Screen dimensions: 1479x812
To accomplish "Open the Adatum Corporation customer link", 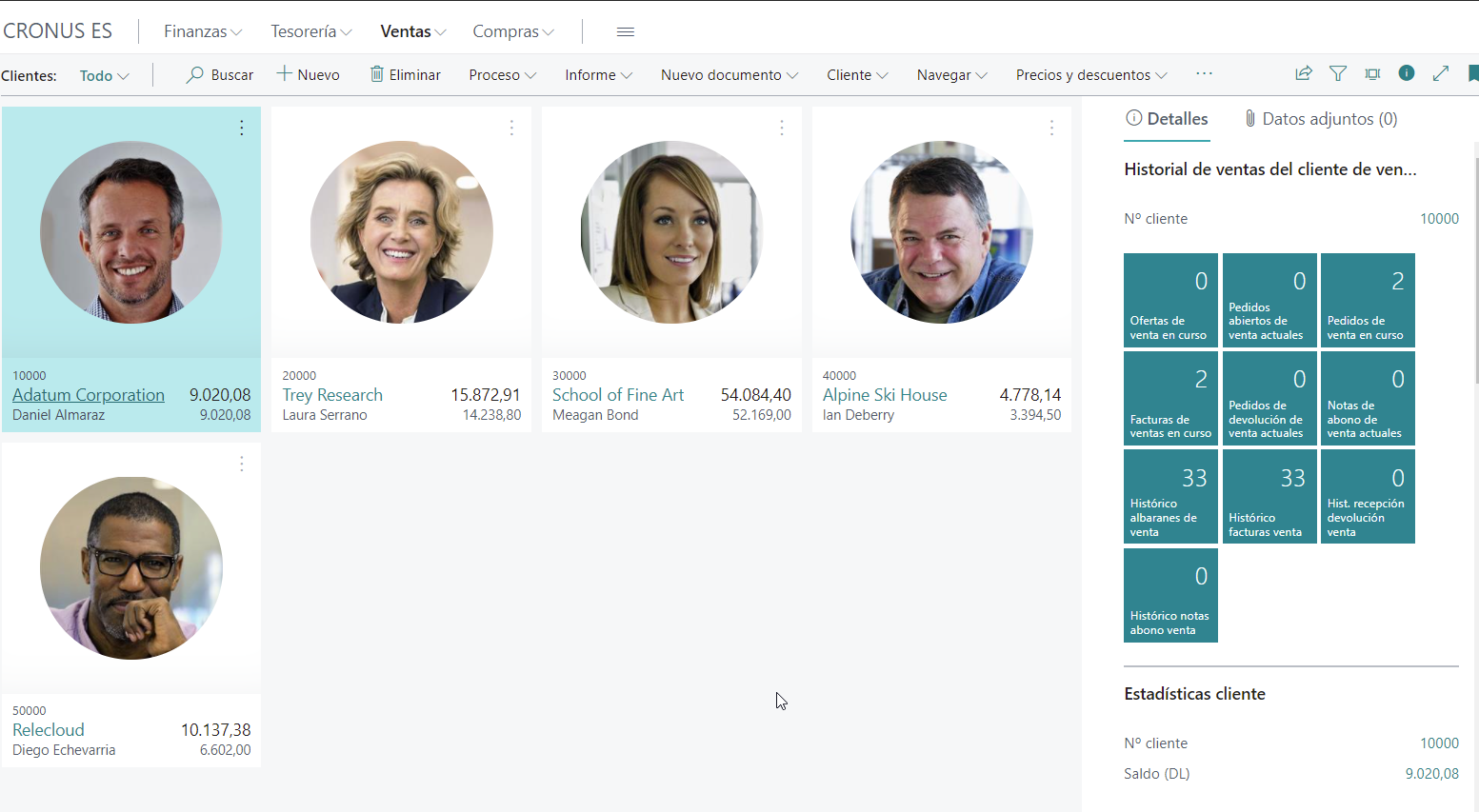I will pyautogui.click(x=89, y=395).
